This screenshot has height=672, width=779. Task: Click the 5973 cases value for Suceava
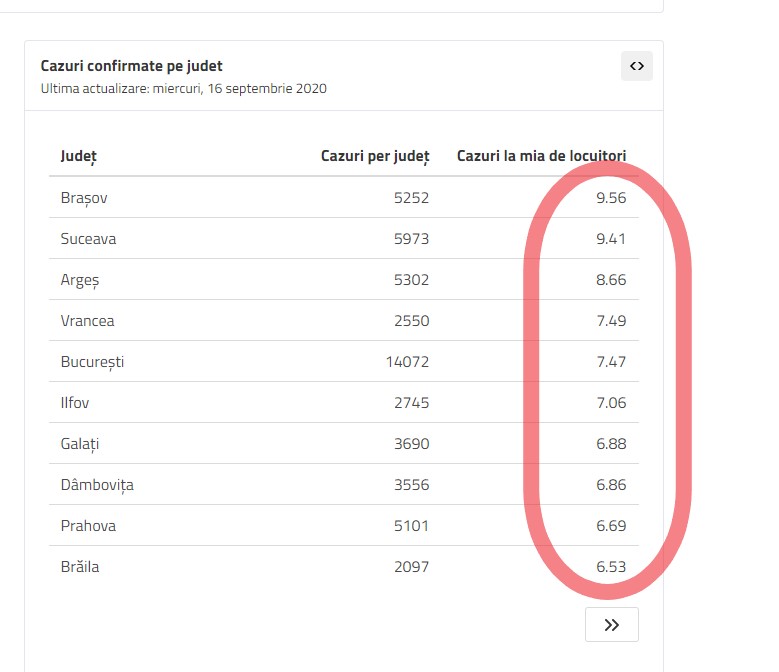411,239
